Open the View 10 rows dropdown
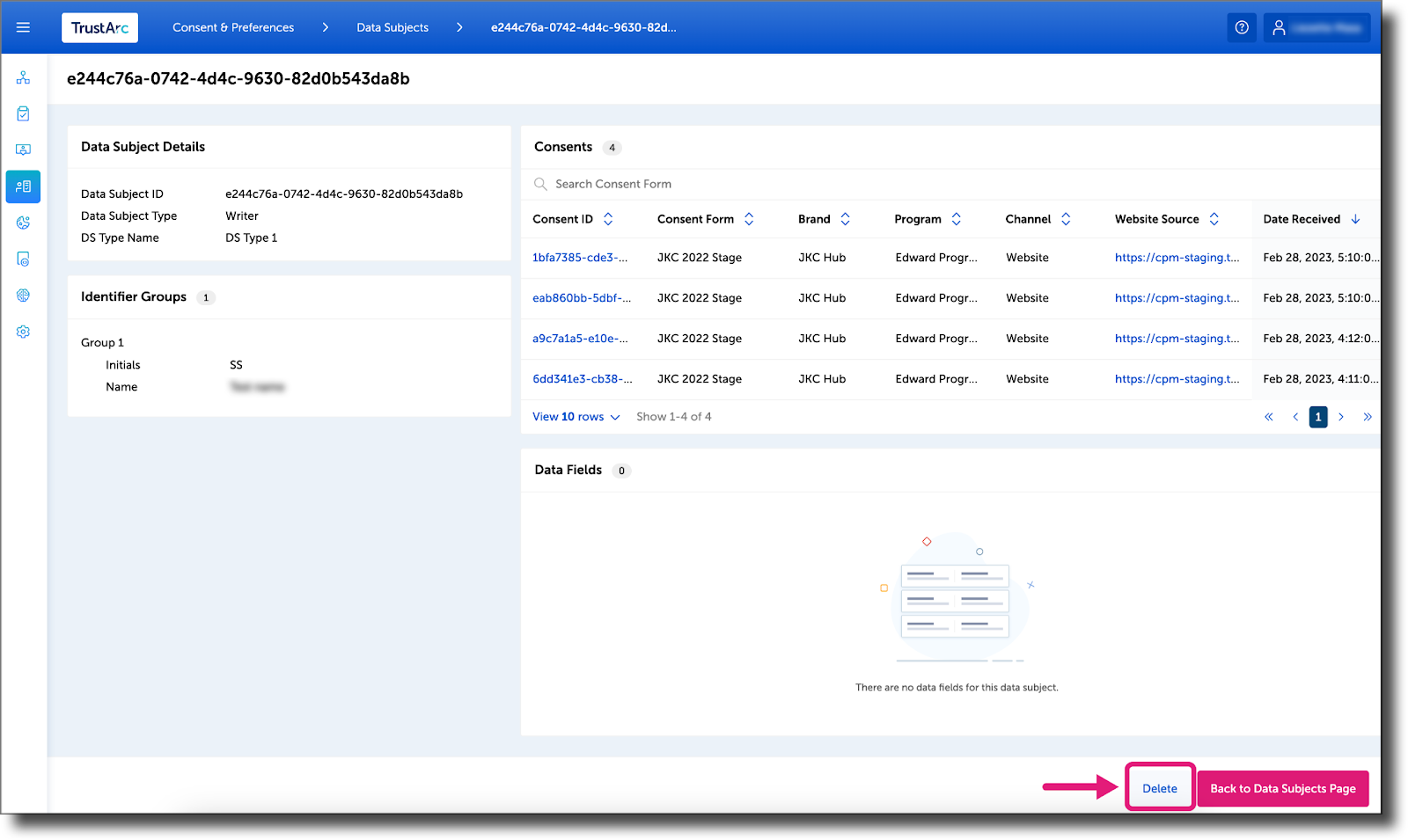Image resolution: width=1408 pixels, height=840 pixels. [576, 416]
